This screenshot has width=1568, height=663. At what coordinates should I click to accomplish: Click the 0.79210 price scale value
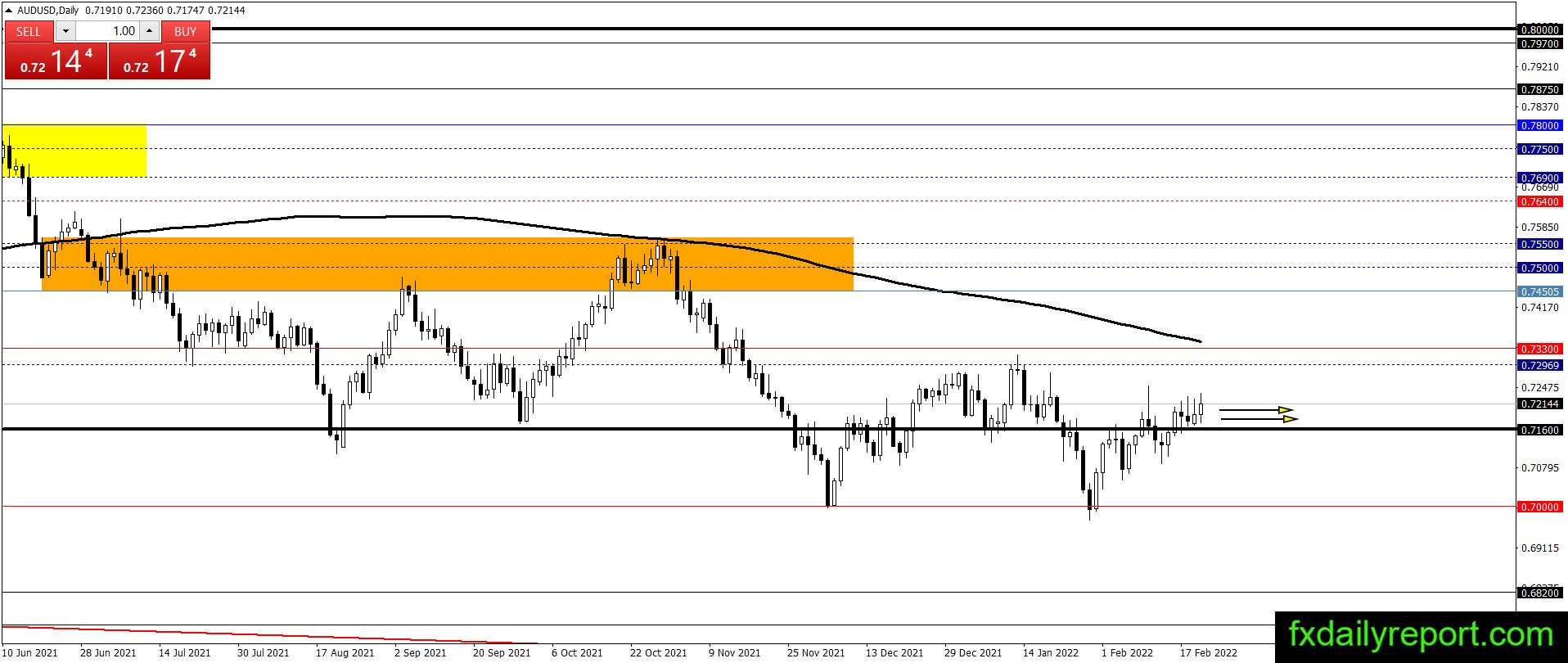point(1539,66)
